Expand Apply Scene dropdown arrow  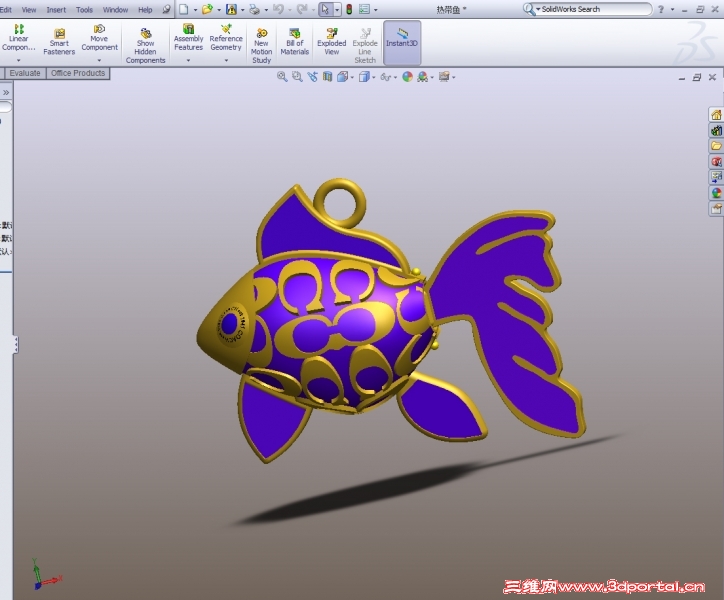[x=432, y=78]
